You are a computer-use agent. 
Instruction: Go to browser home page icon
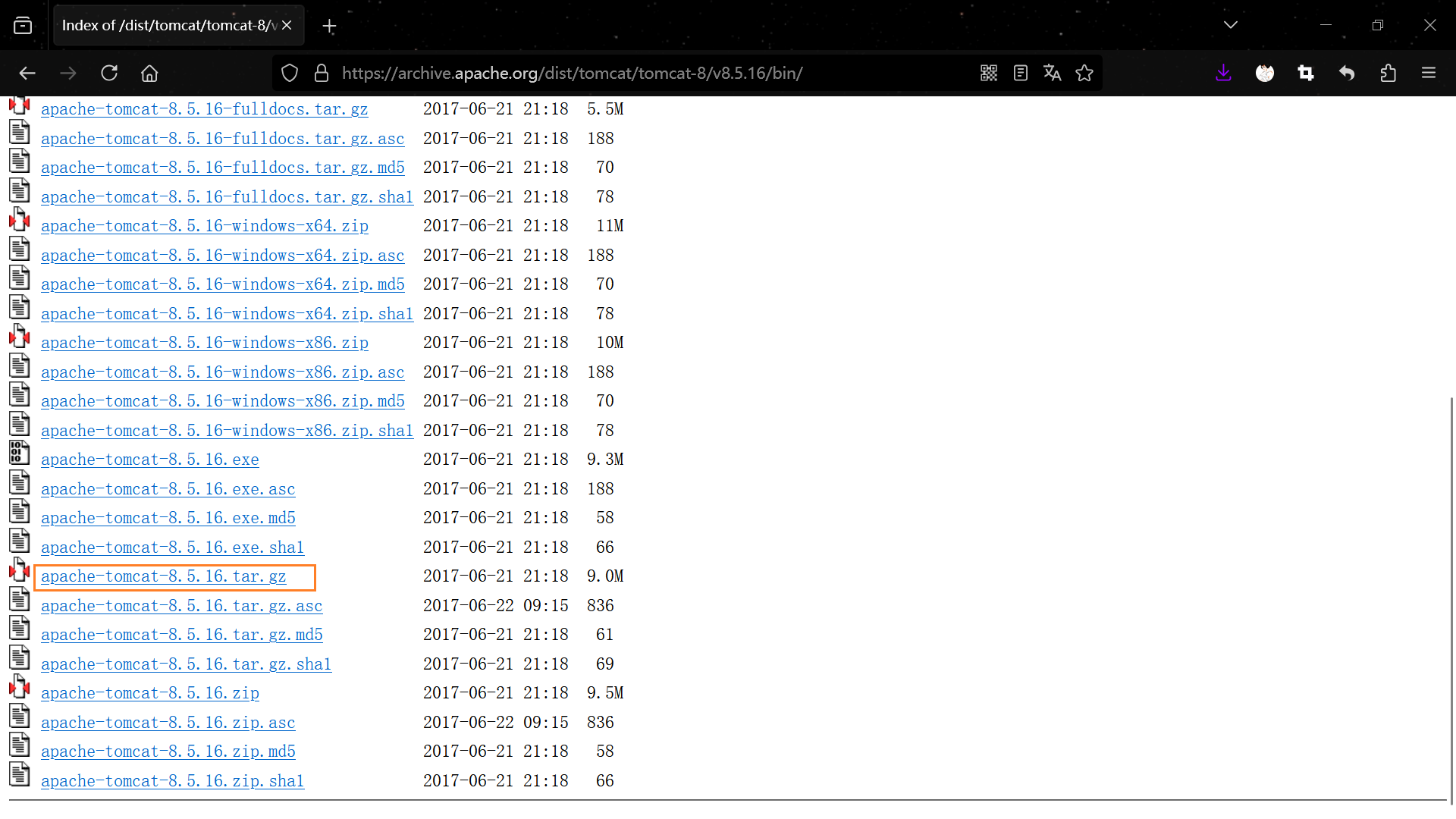pyautogui.click(x=149, y=73)
